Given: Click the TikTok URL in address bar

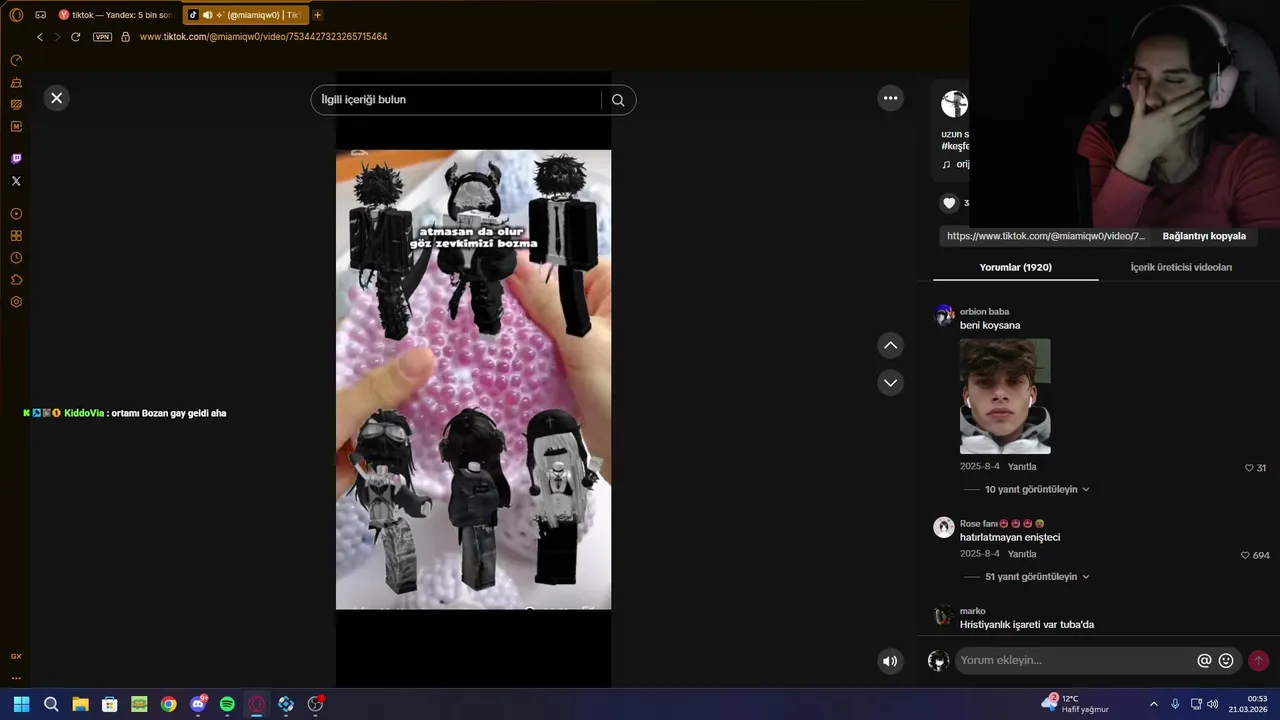Looking at the screenshot, I should click(263, 37).
